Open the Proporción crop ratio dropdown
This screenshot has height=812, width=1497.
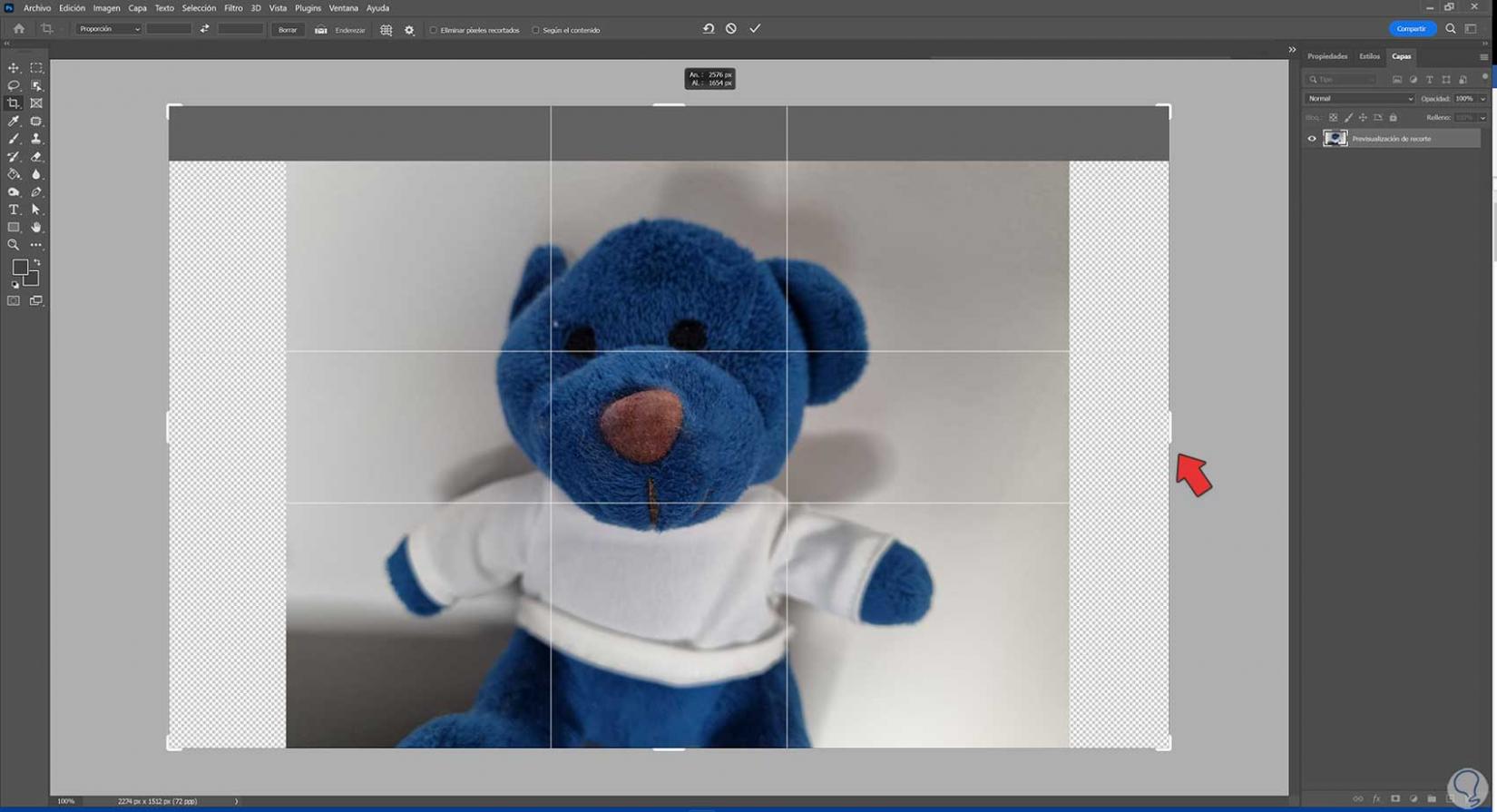(x=109, y=29)
